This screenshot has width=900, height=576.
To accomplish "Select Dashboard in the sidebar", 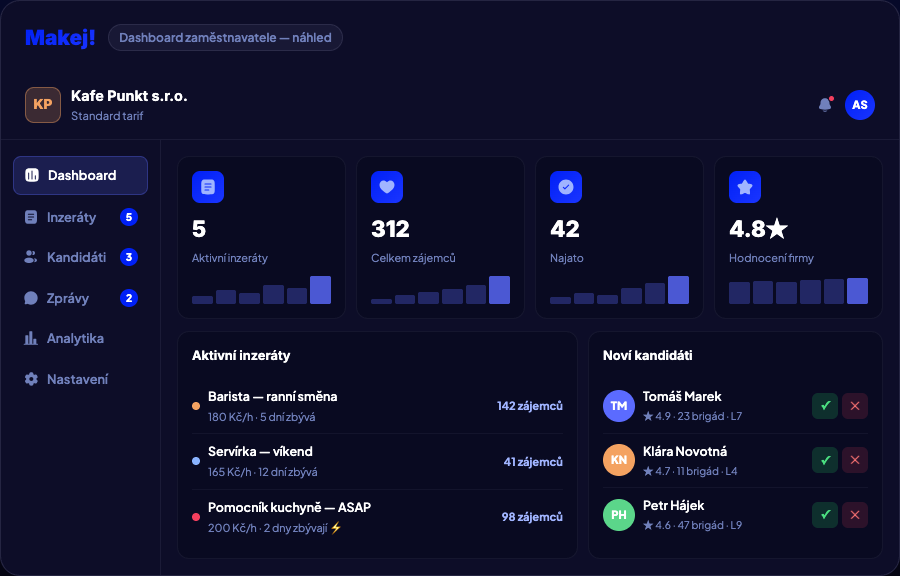I will point(80,176).
